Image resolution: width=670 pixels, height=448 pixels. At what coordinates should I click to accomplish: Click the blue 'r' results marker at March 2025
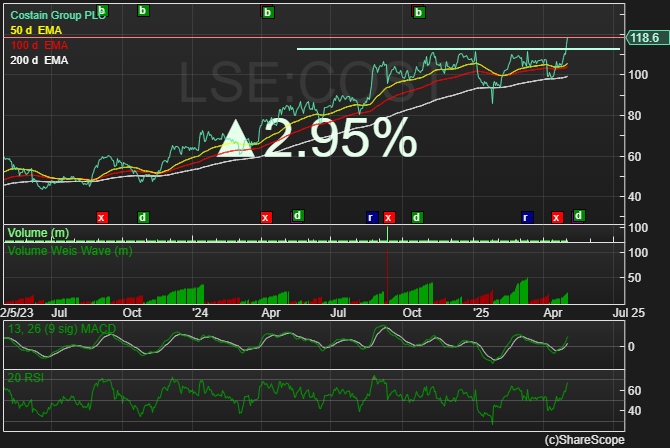[x=526, y=217]
